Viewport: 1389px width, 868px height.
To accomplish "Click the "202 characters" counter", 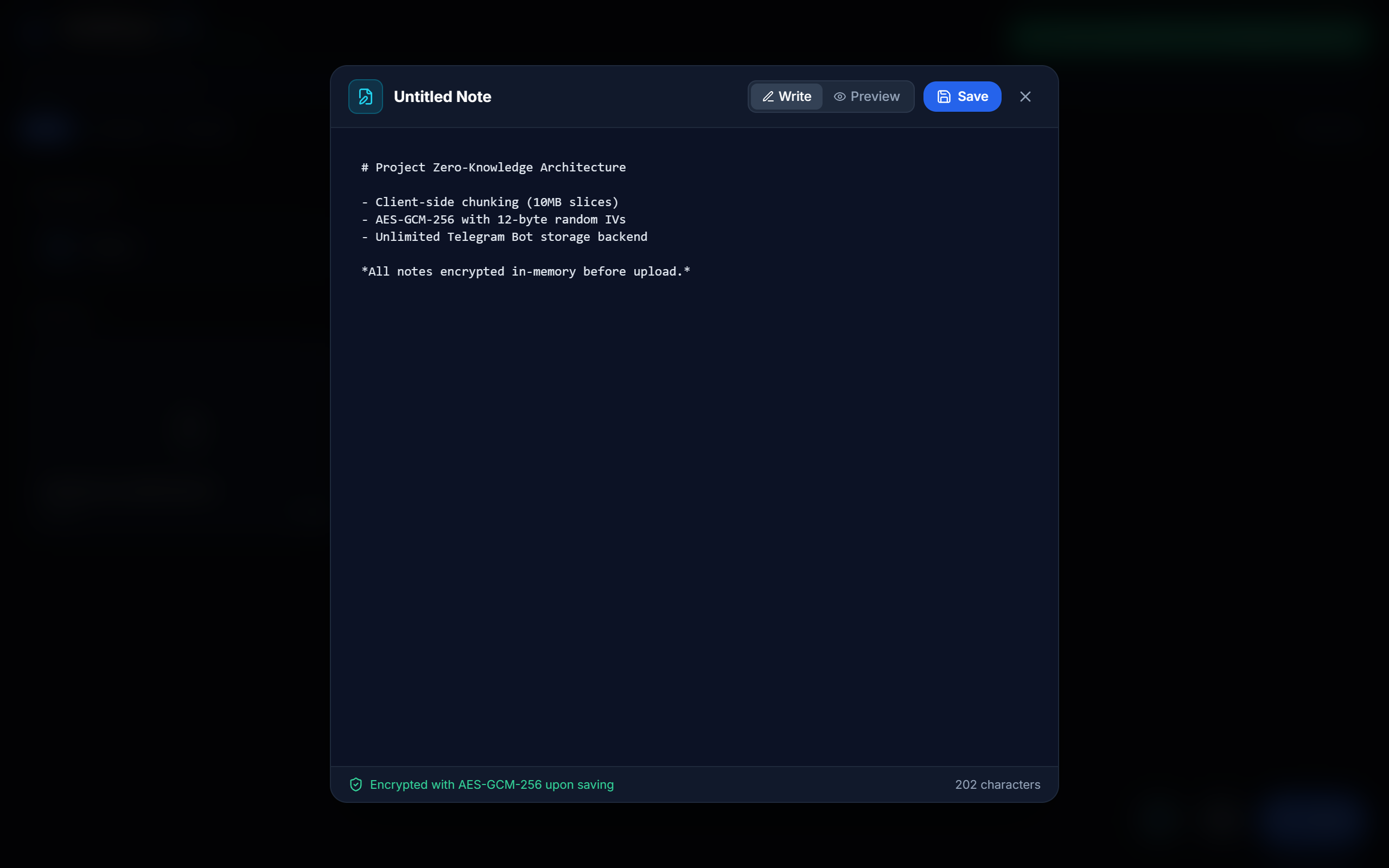I will coord(998,784).
